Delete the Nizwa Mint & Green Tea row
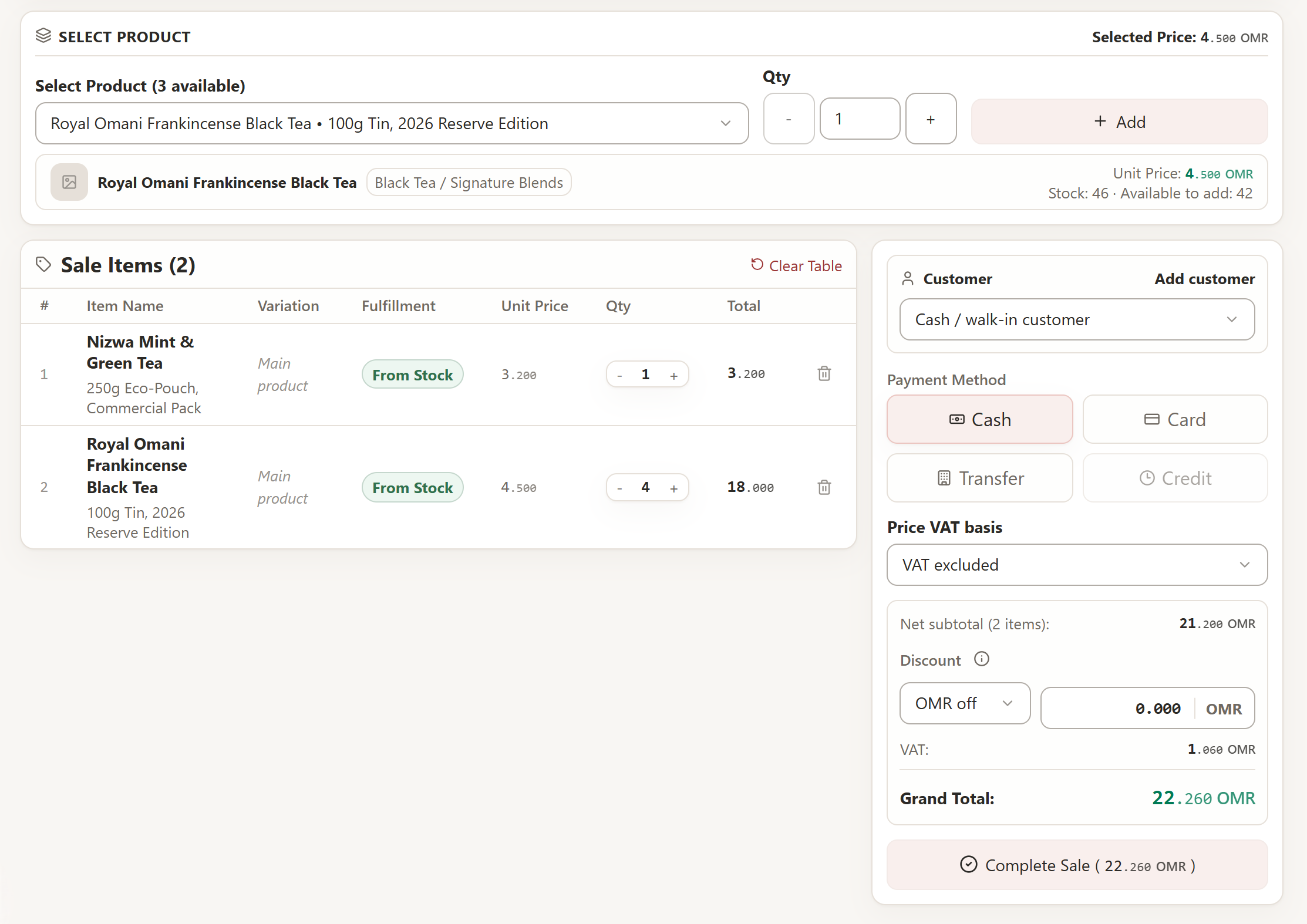Screen dimensions: 1307x924 pos(824,374)
